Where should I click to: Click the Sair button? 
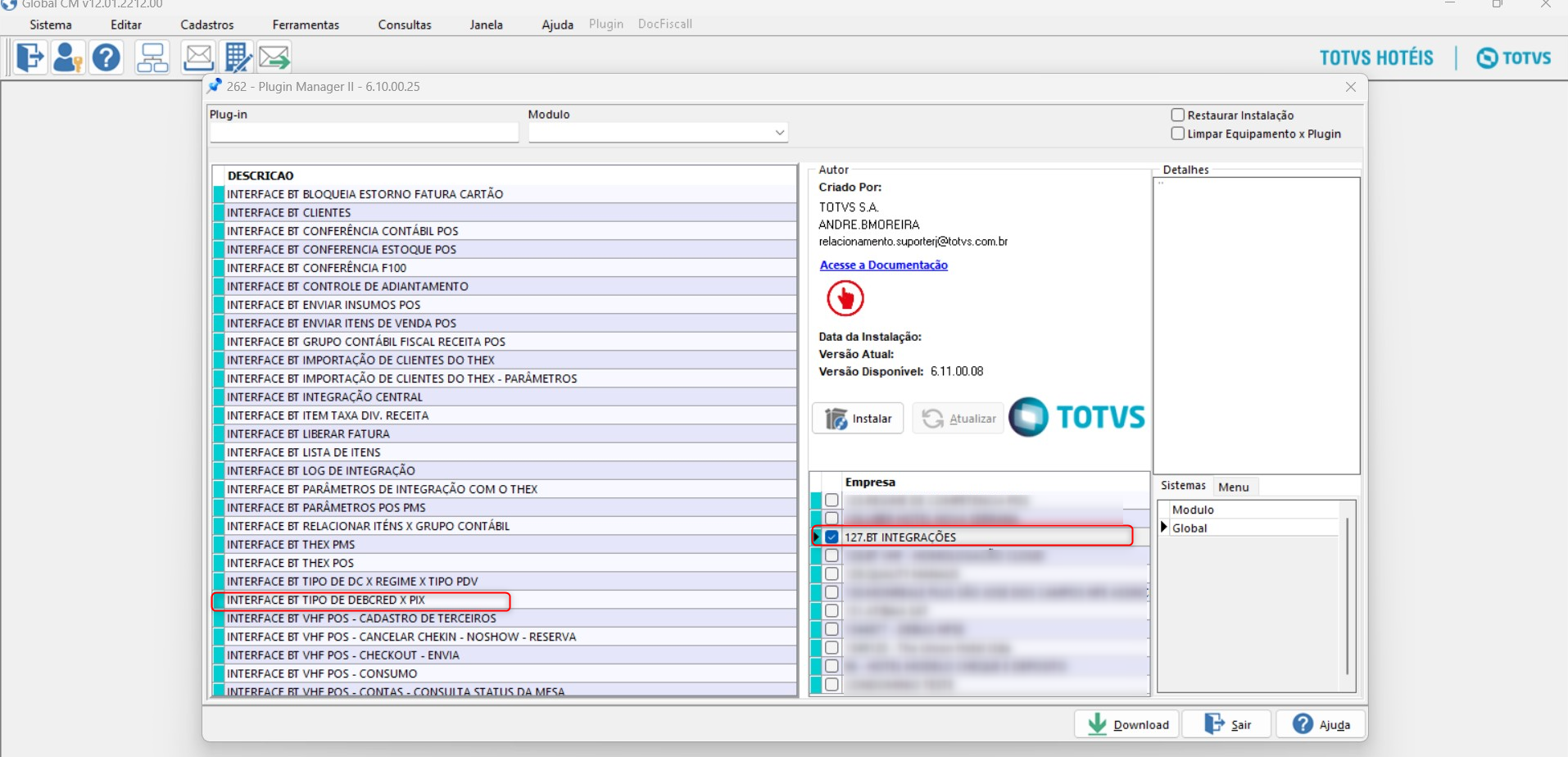tap(1227, 725)
